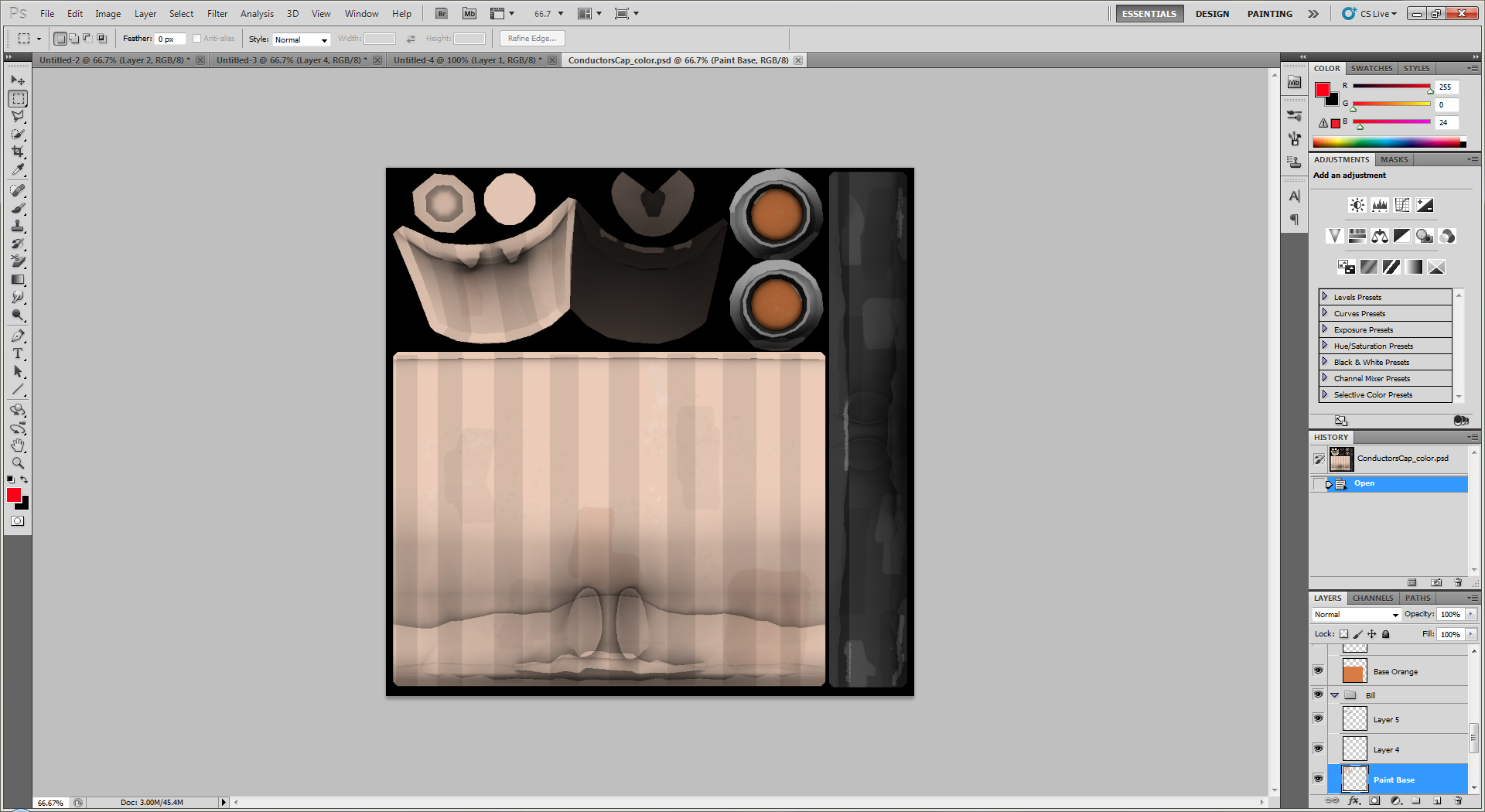Add a Brightness/Contrast adjustment
This screenshot has height=812, width=1485.
point(1357,205)
